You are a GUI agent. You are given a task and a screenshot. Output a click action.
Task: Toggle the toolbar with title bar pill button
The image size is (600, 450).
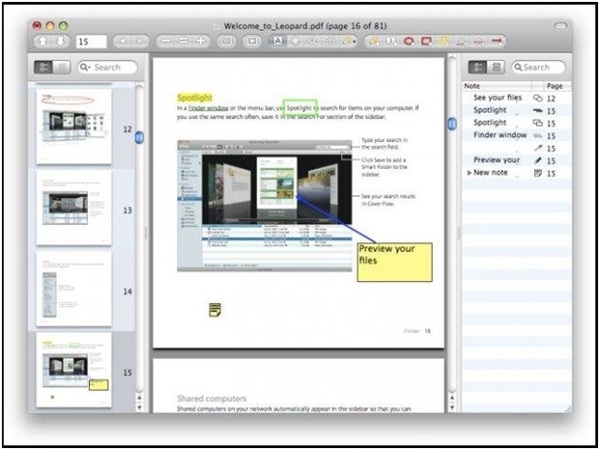click(x=560, y=26)
